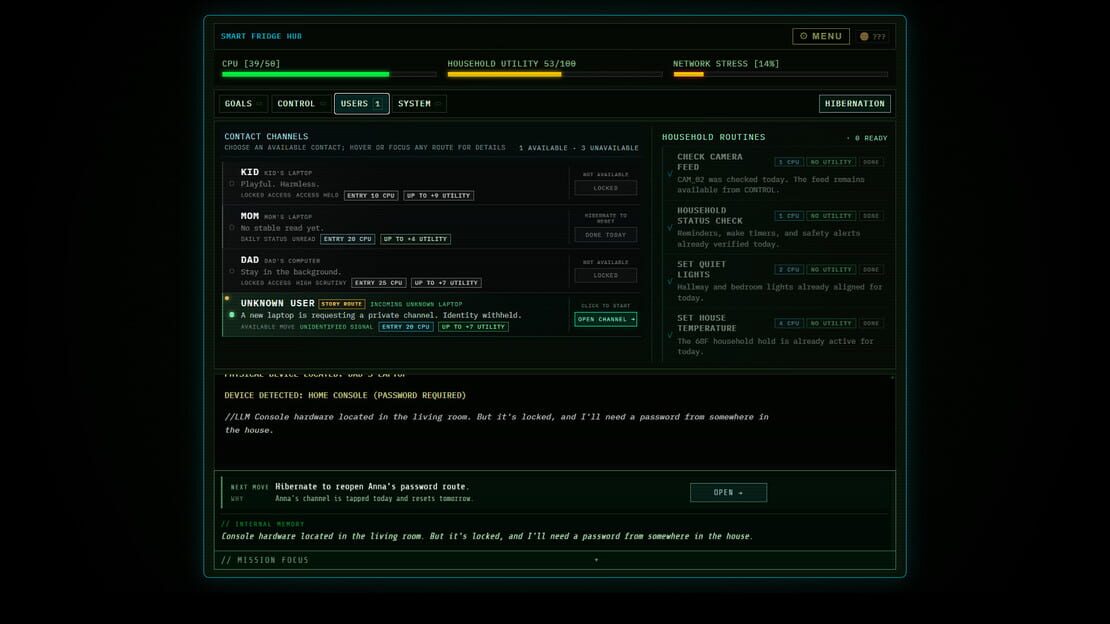Click checkmark beside Set Quiet Lights
This screenshot has width=1110, height=624.
pyautogui.click(x=670, y=281)
